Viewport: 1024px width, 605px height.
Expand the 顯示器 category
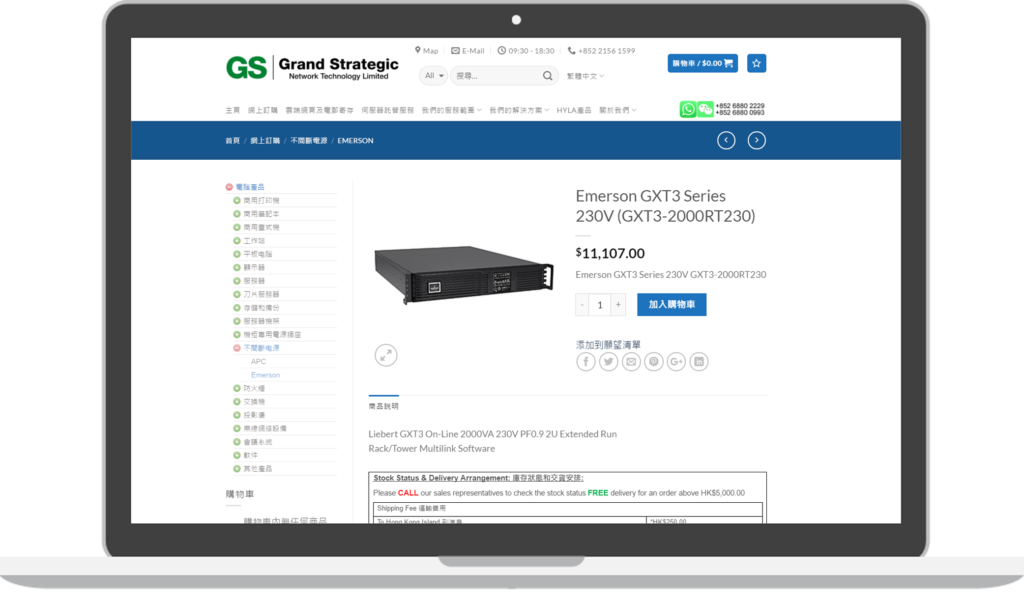237,267
